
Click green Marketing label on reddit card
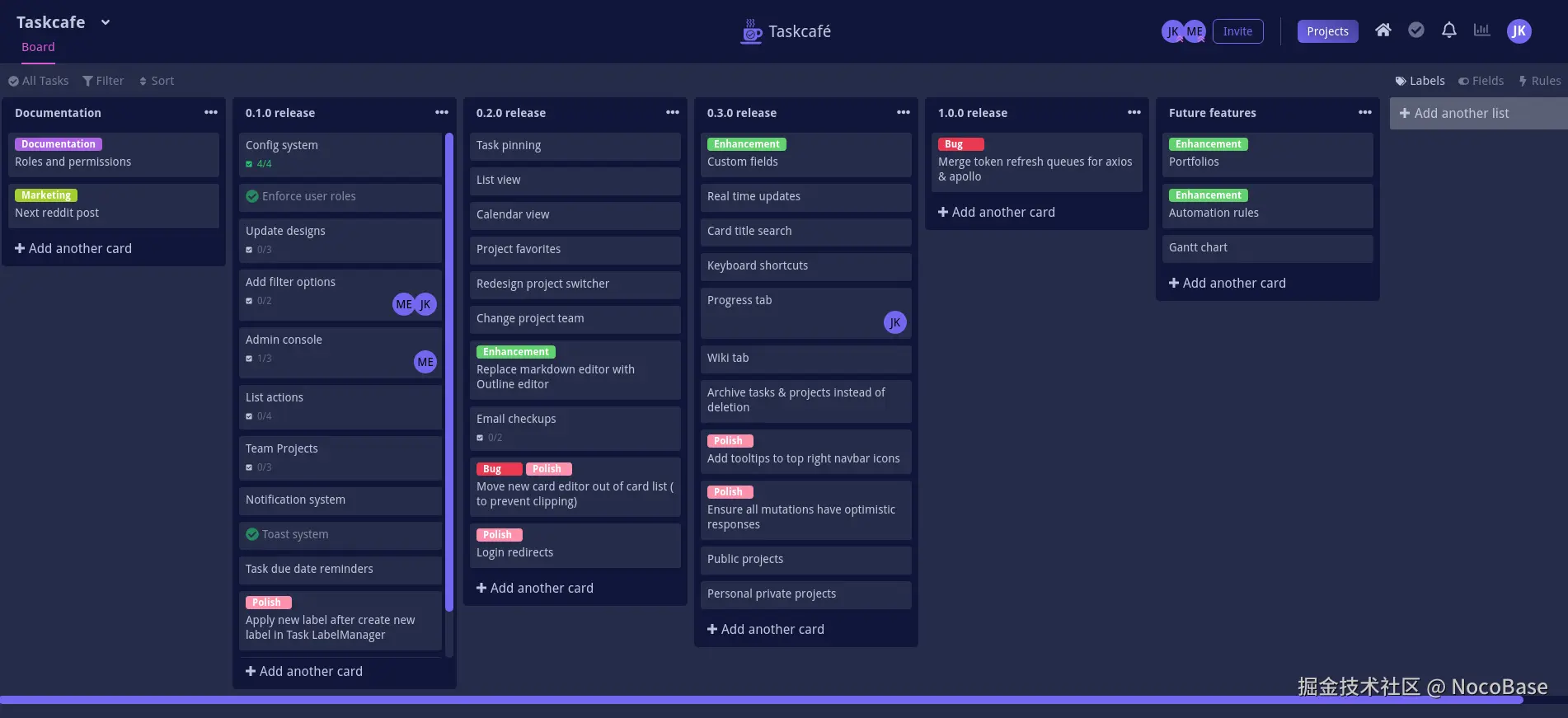[46, 195]
